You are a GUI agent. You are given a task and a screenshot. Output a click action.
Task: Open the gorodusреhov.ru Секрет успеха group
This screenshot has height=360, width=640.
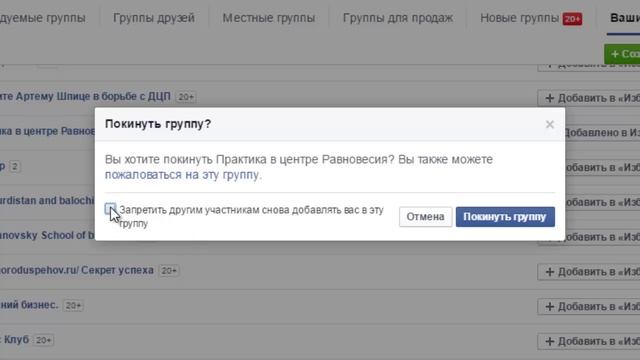pyautogui.click(x=77, y=270)
